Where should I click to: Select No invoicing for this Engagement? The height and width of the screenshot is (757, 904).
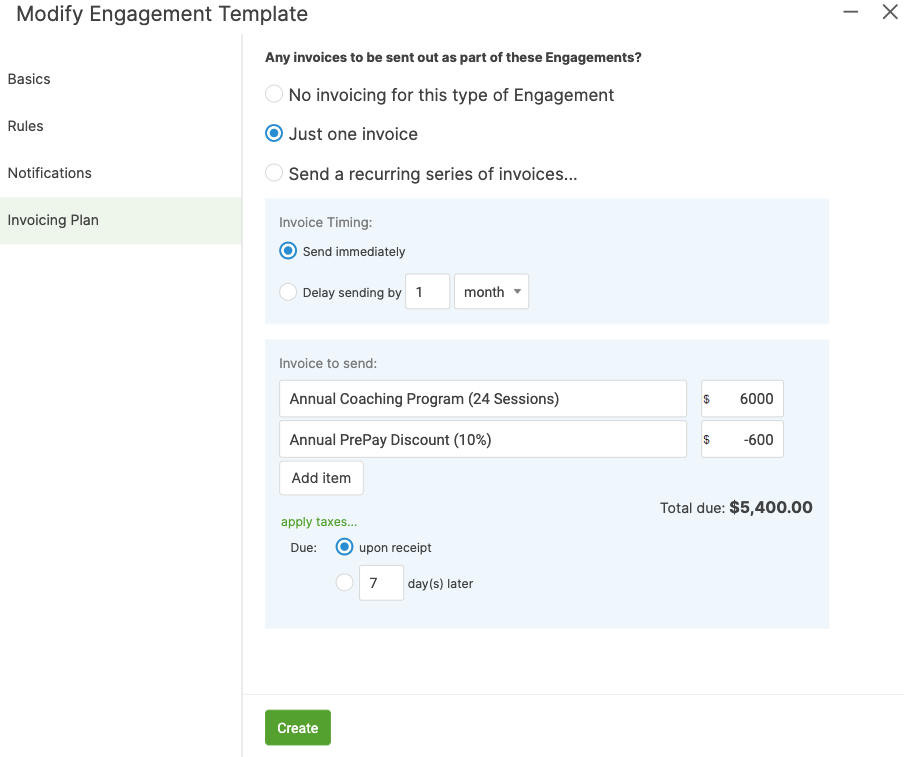pyautogui.click(x=274, y=95)
